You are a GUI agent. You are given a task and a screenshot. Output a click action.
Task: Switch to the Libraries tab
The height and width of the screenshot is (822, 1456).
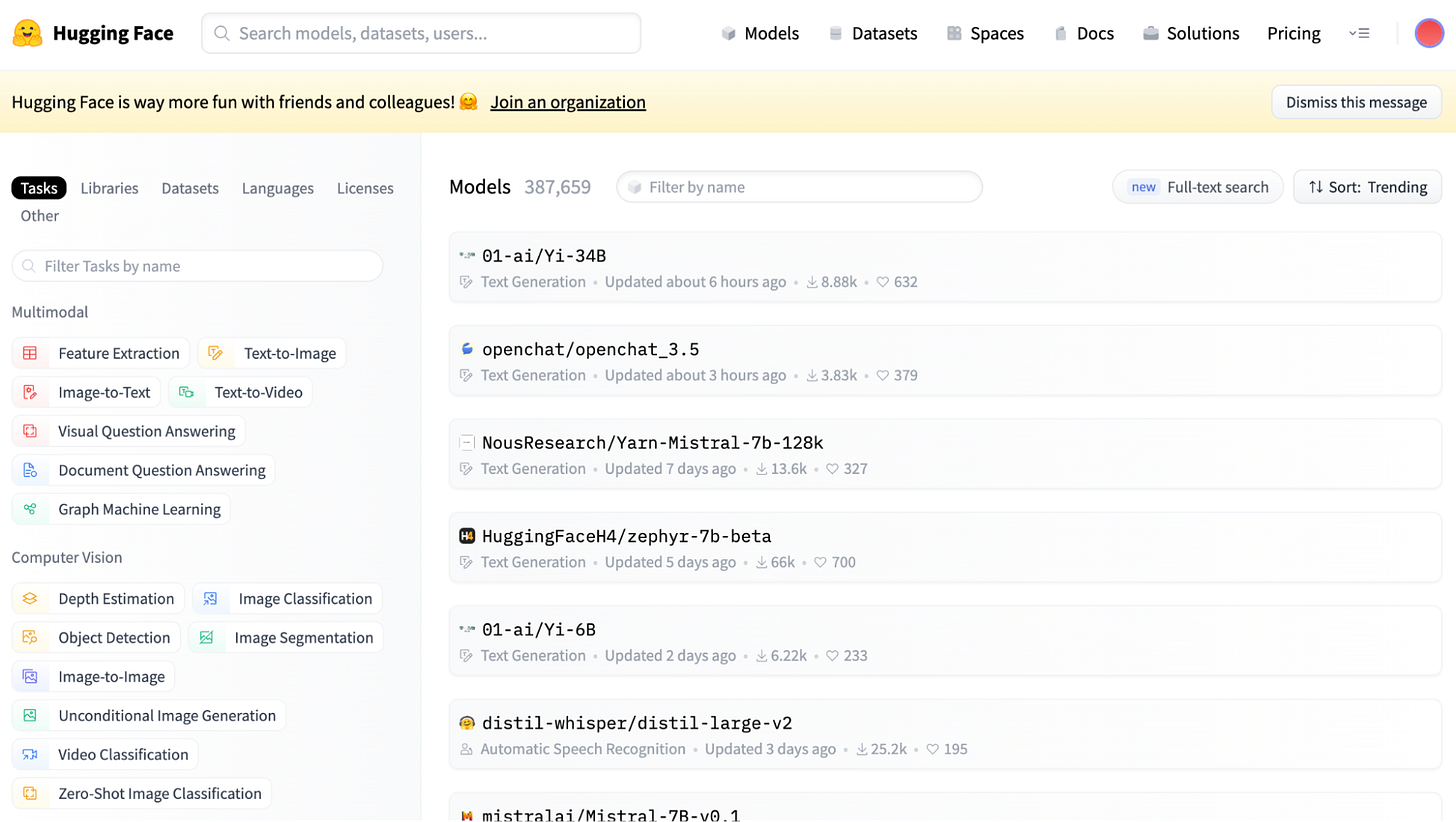tap(109, 187)
